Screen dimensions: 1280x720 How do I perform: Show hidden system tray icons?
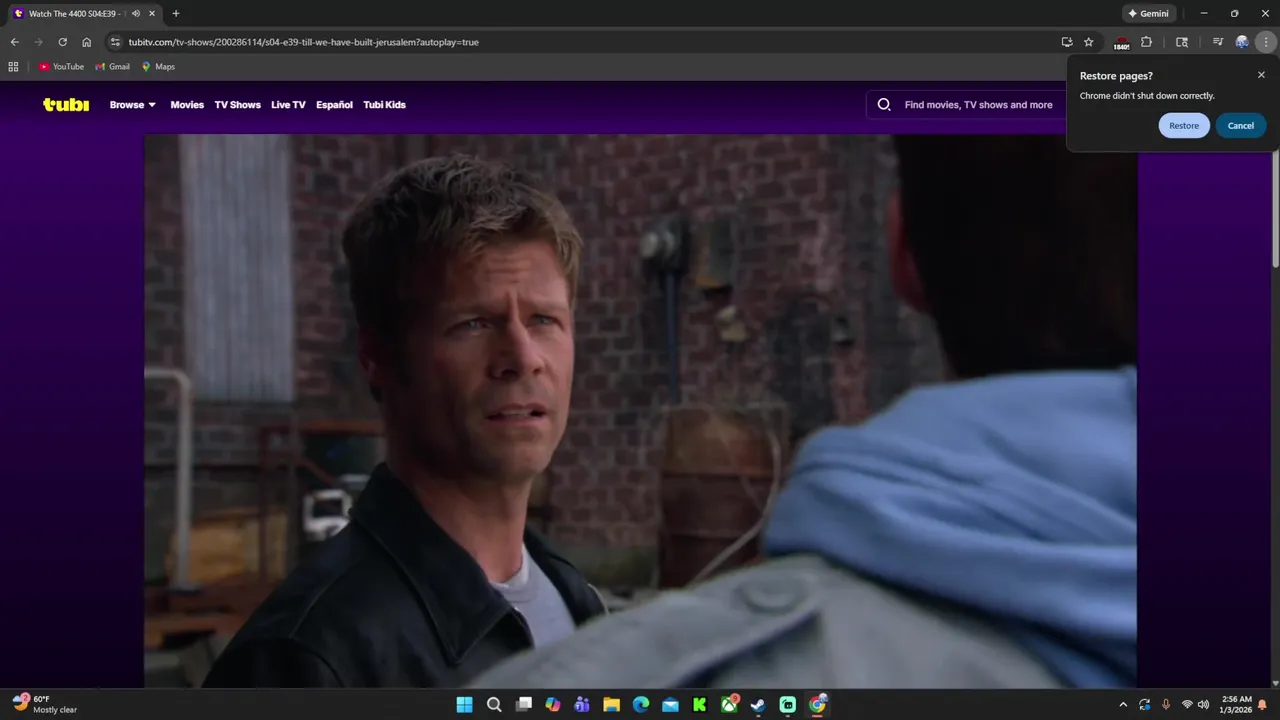(1123, 705)
